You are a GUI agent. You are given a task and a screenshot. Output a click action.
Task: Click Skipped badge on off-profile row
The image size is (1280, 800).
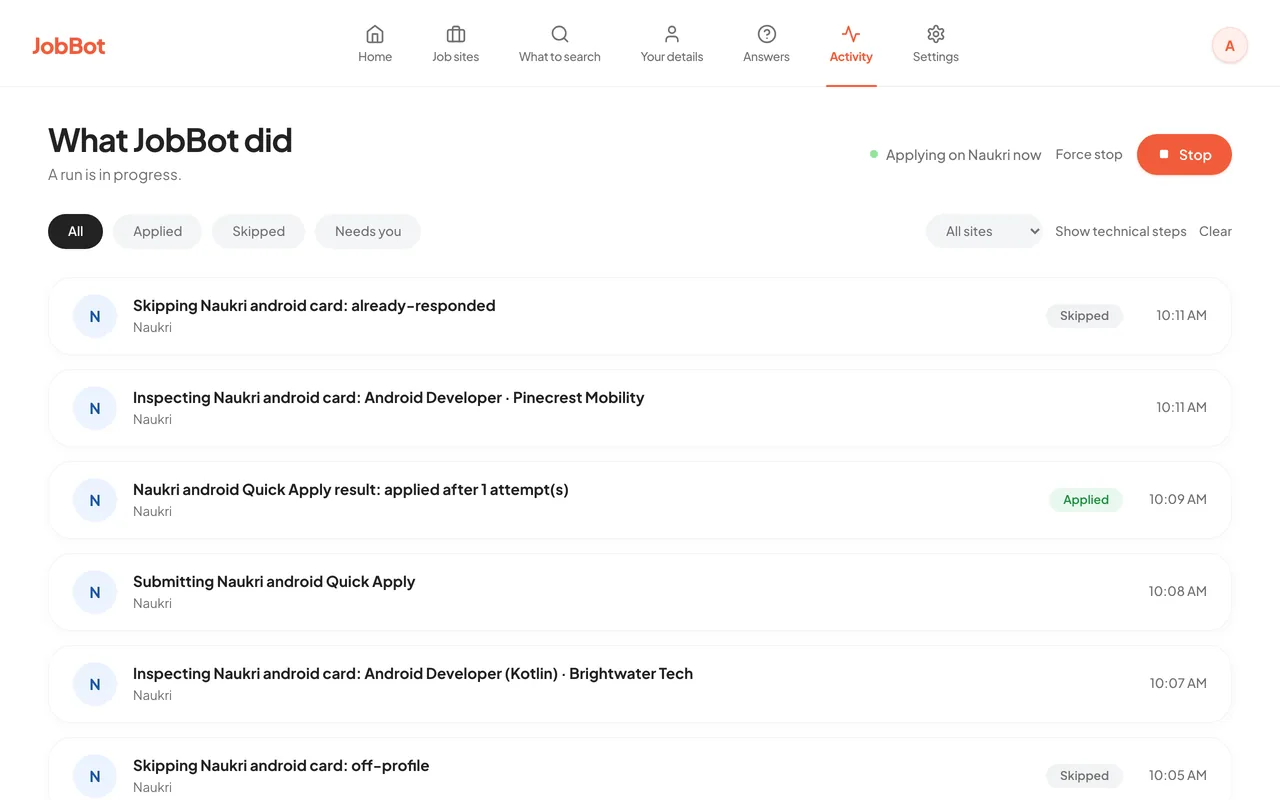tap(1084, 776)
